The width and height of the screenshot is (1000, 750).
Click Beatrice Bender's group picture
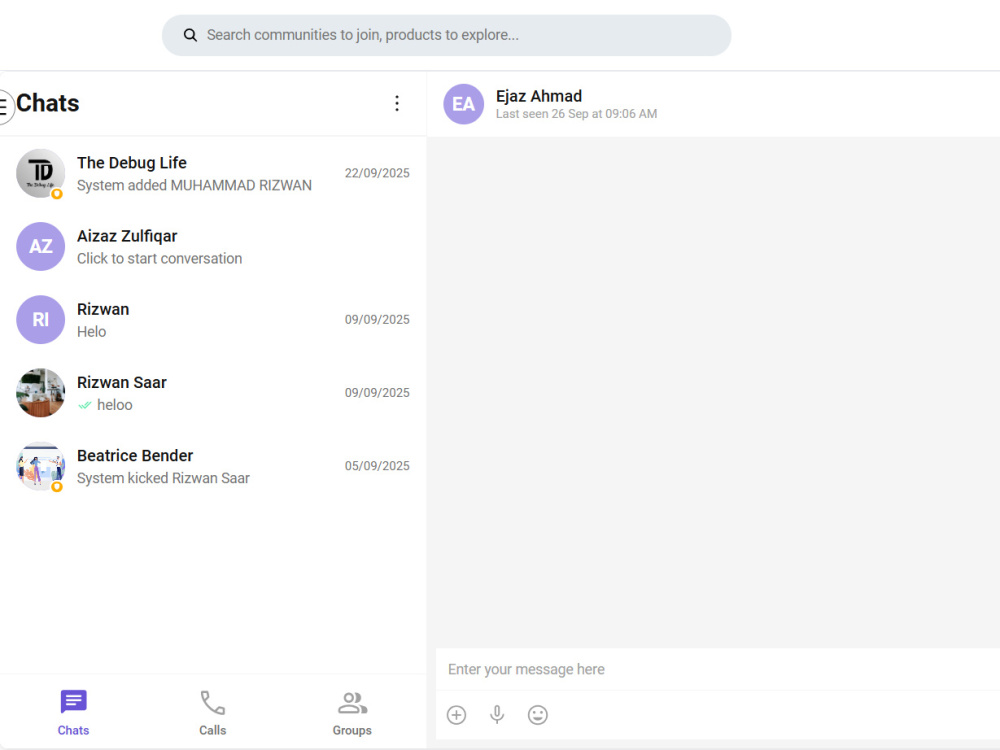40,466
